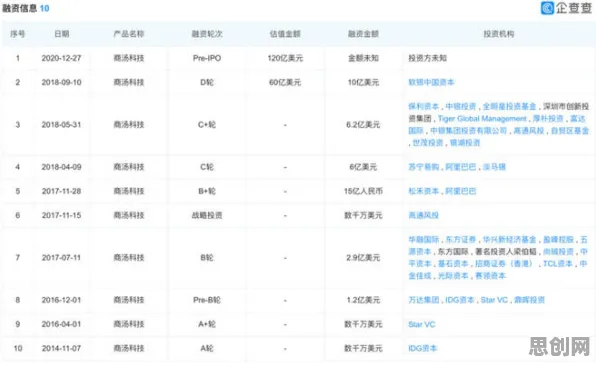Open IDG资本 link in the A轮 row
This screenshot has width=596, height=365.
coord(423,349)
